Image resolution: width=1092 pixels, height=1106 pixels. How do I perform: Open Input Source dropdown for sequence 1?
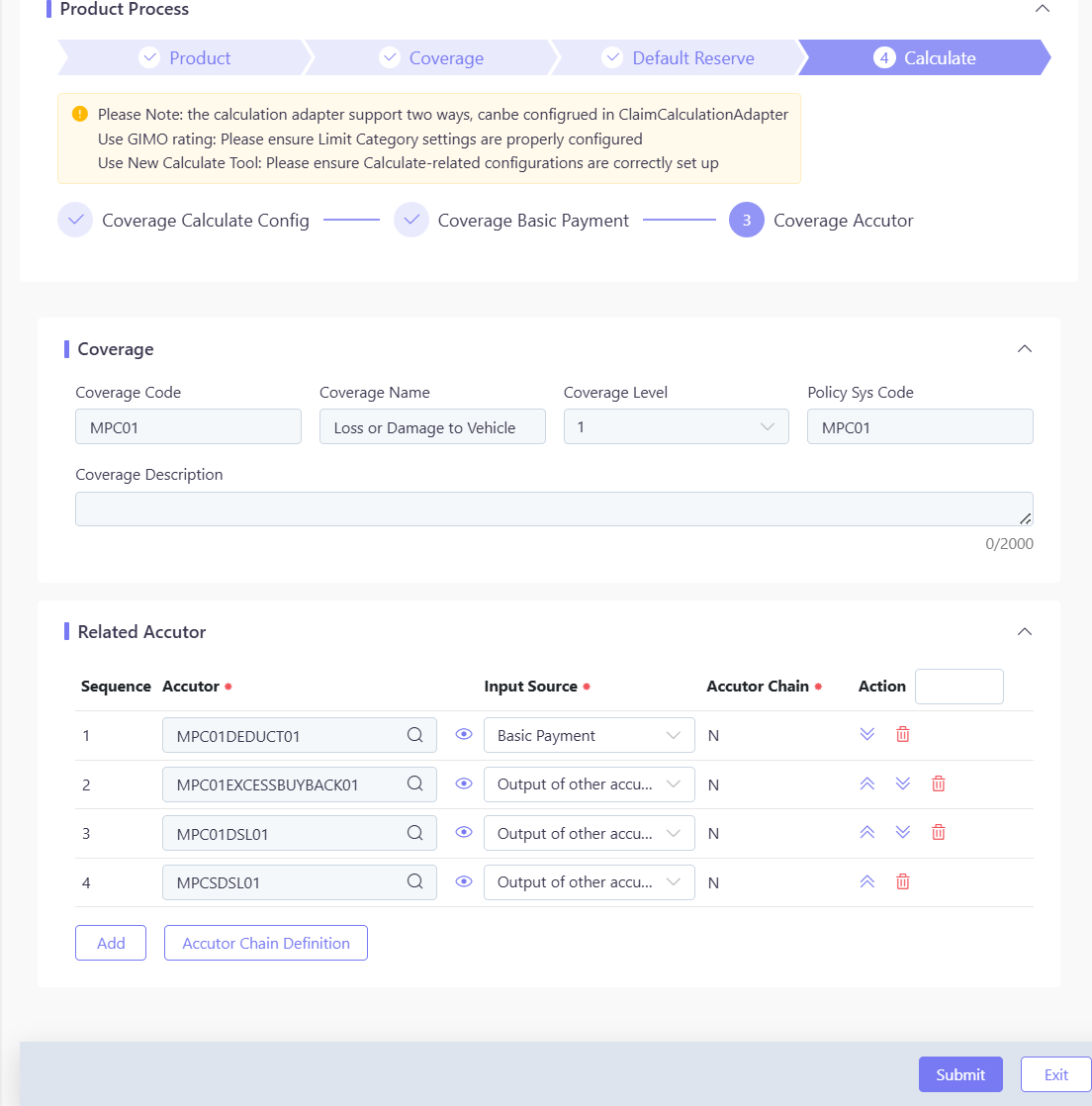coord(590,735)
